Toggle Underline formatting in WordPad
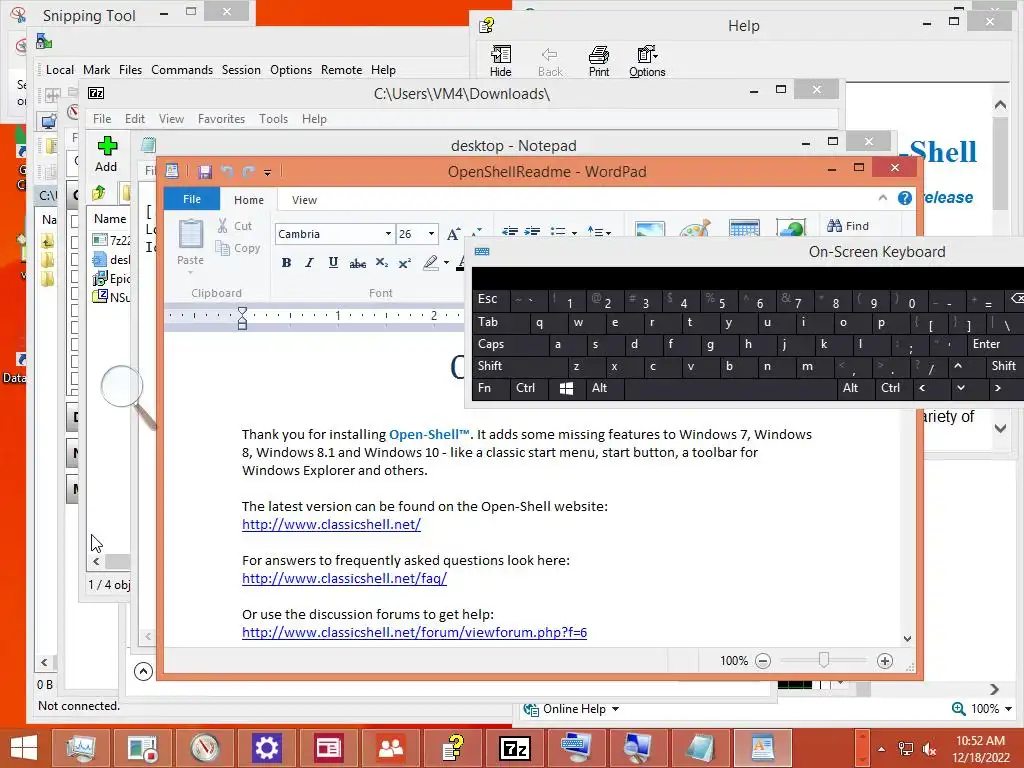The image size is (1024, 768). click(x=333, y=263)
